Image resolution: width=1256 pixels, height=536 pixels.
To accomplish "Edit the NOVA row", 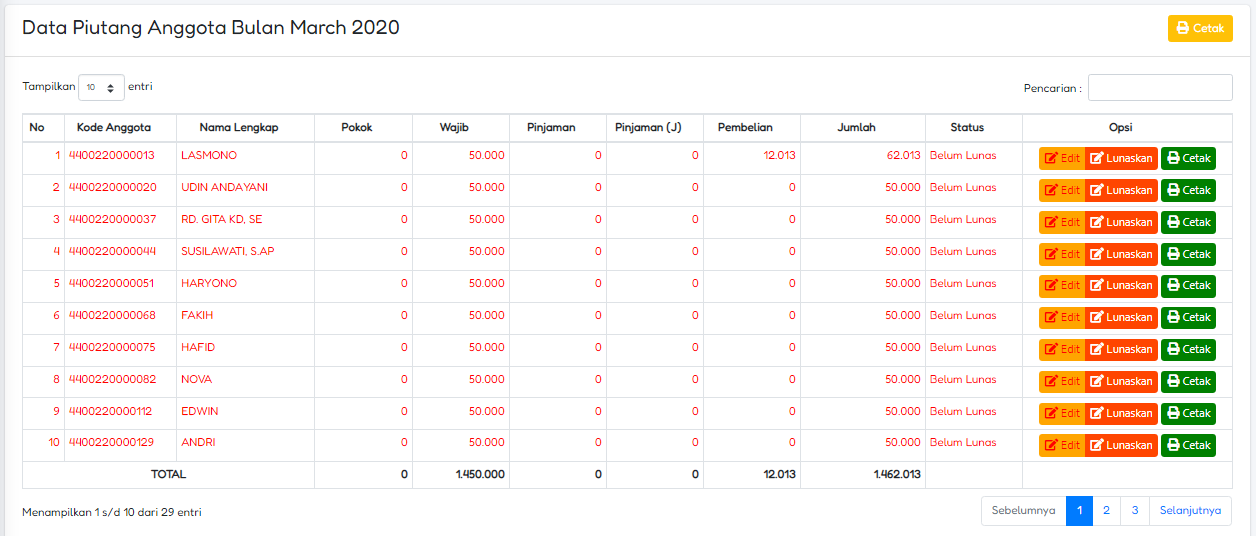I will [x=1062, y=382].
